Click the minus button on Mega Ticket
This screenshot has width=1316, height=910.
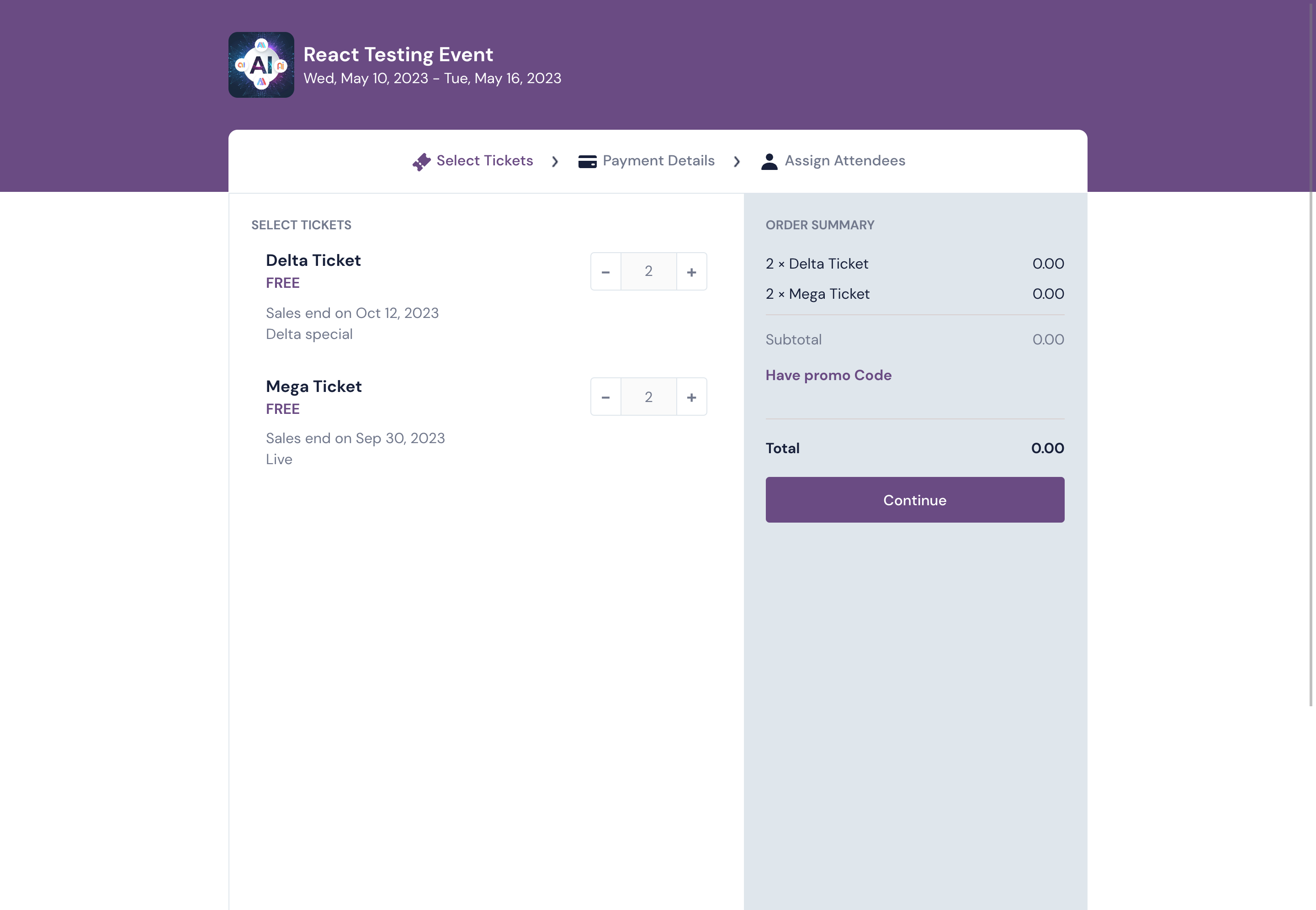point(605,396)
